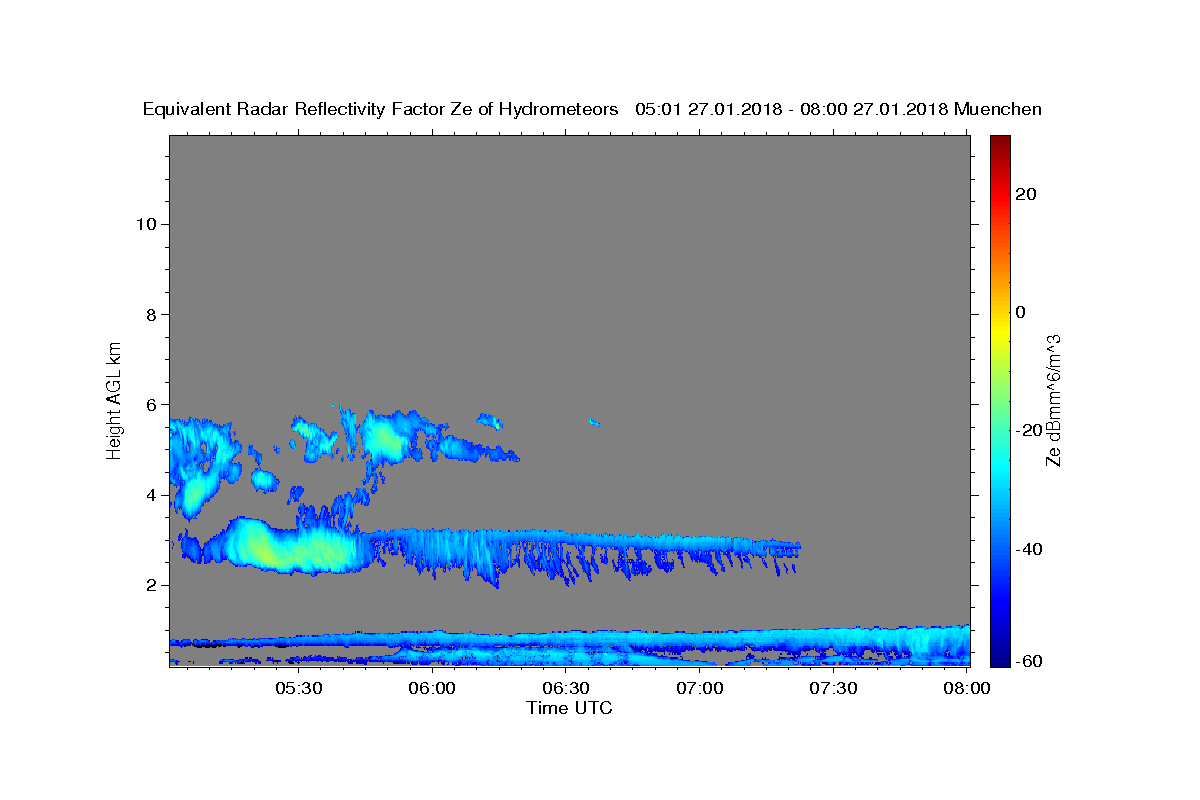Click the colorbar label -40
Viewport: 1200px width, 800px height.
pos(1029,549)
